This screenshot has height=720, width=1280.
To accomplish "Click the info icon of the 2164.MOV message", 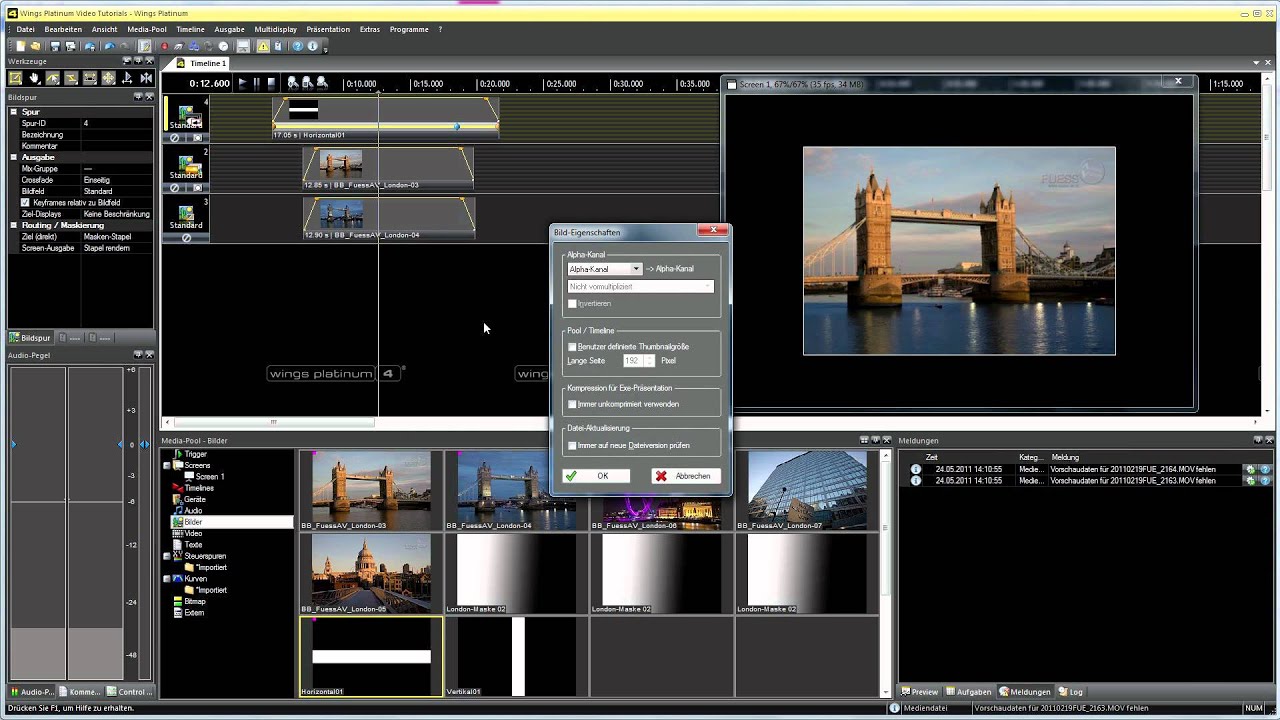I will click(915, 469).
